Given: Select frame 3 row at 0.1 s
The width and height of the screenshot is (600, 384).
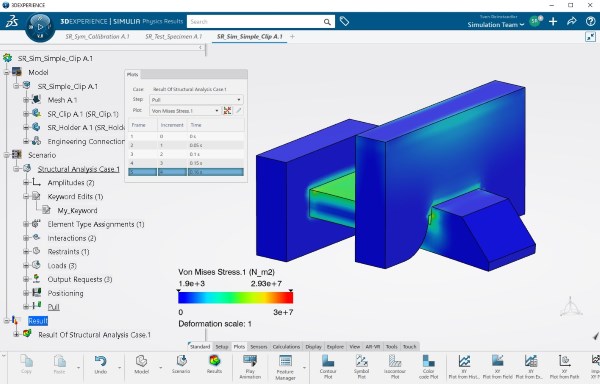Looking at the screenshot, I should (186, 154).
